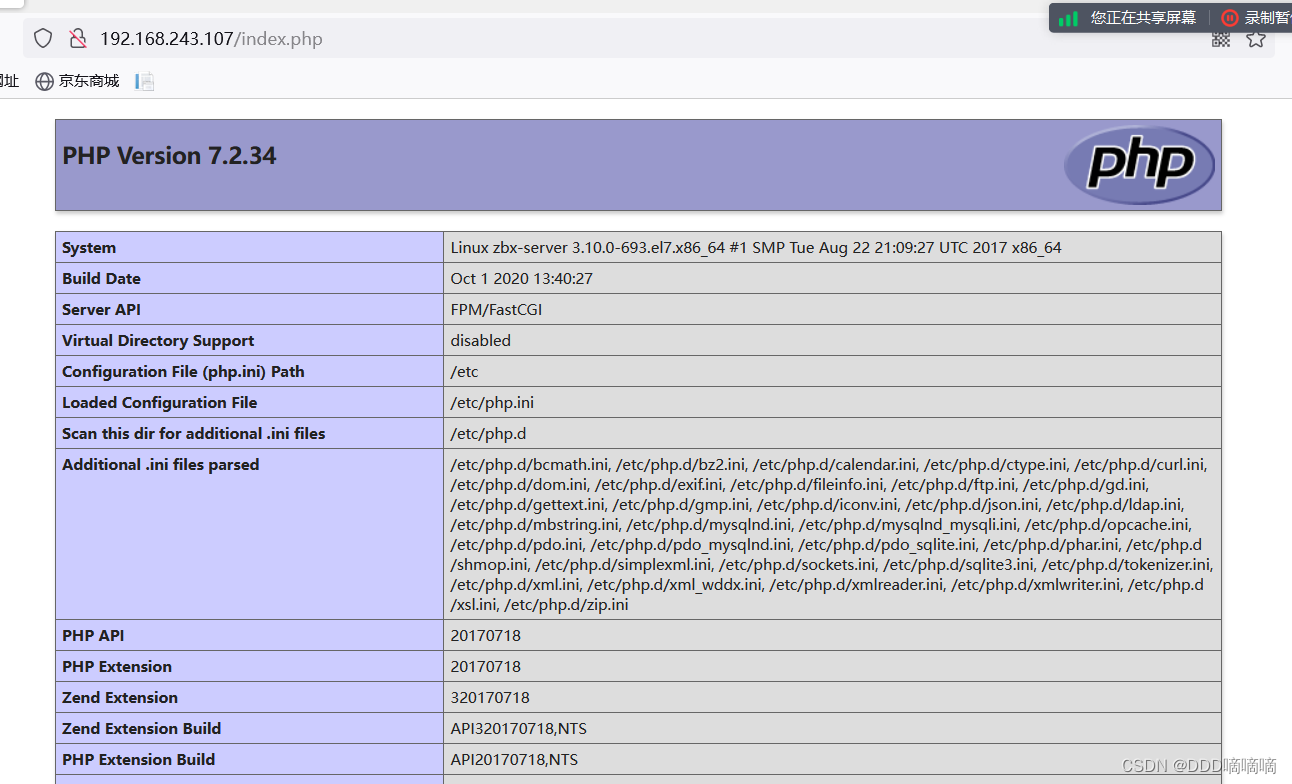Image resolution: width=1292 pixels, height=784 pixels.
Task: Click the Build Date label
Action: coord(101,279)
